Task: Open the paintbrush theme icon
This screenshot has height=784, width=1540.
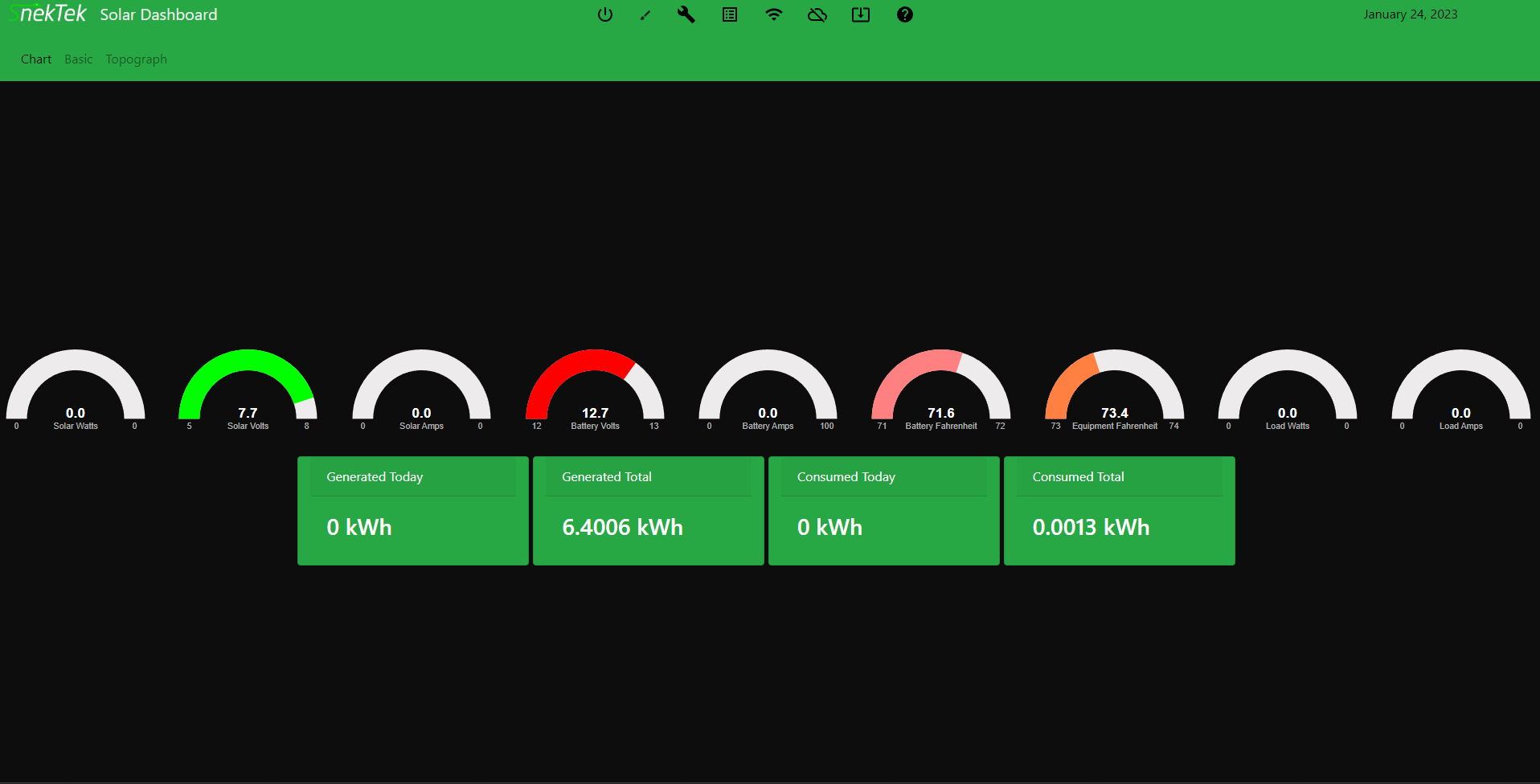Action: (645, 14)
